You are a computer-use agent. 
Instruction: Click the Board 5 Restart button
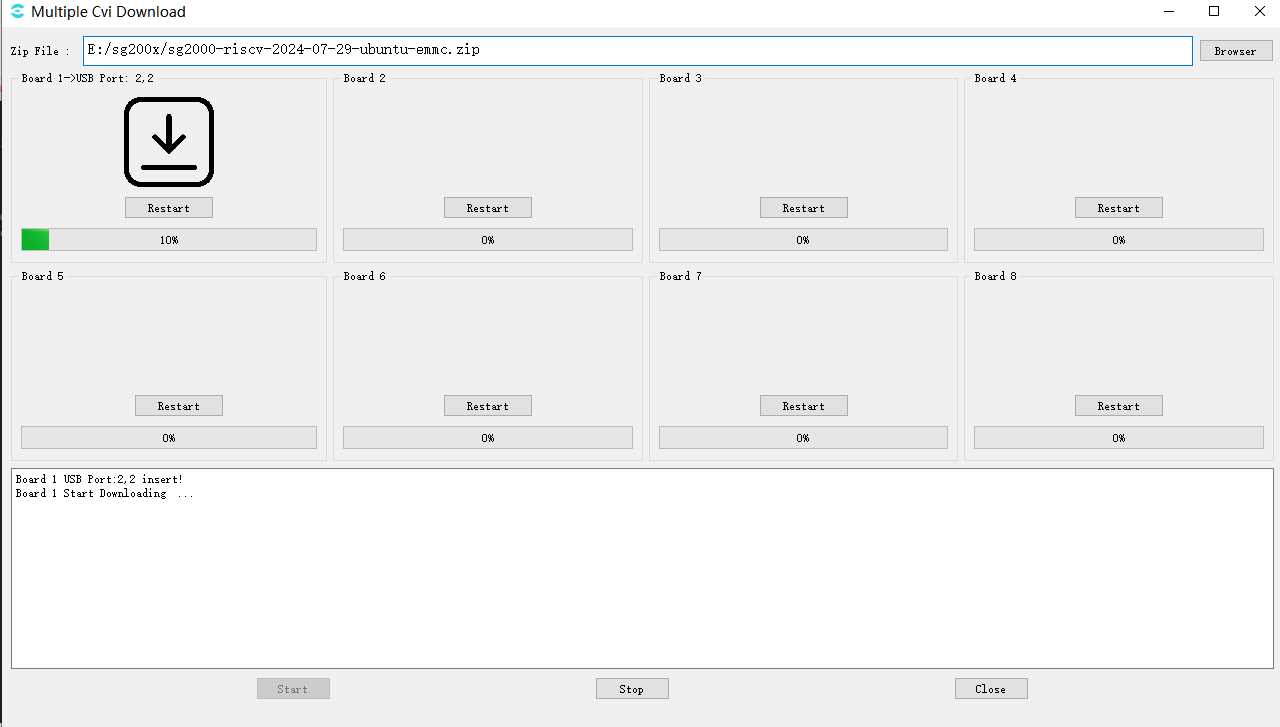pyautogui.click(x=179, y=406)
